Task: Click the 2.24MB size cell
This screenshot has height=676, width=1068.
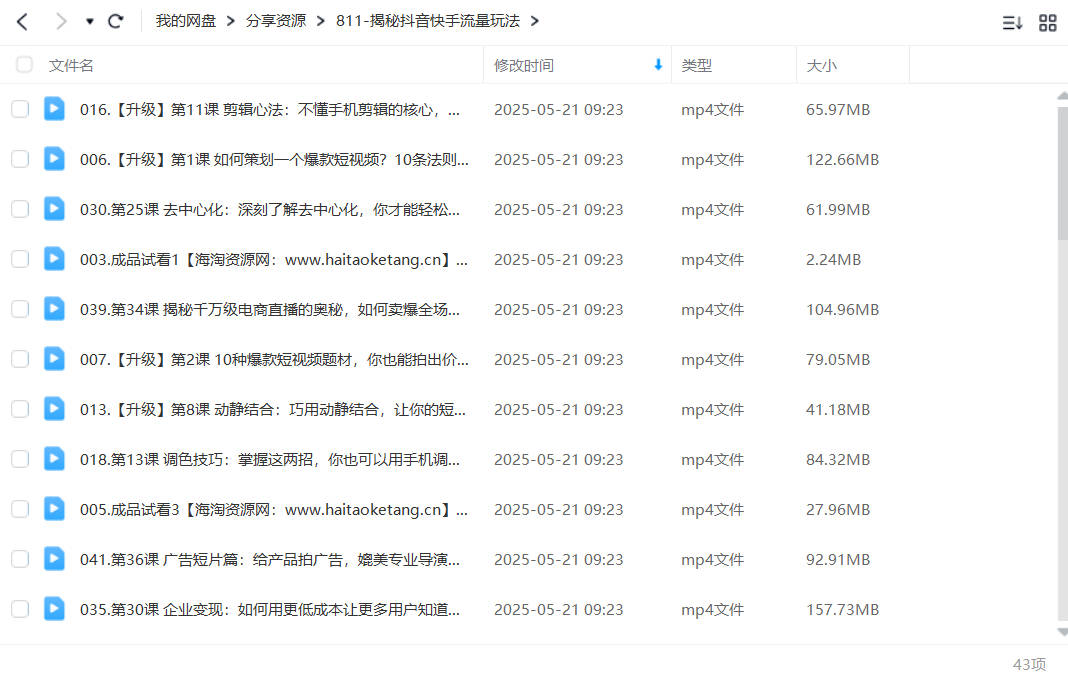Action: 834,260
